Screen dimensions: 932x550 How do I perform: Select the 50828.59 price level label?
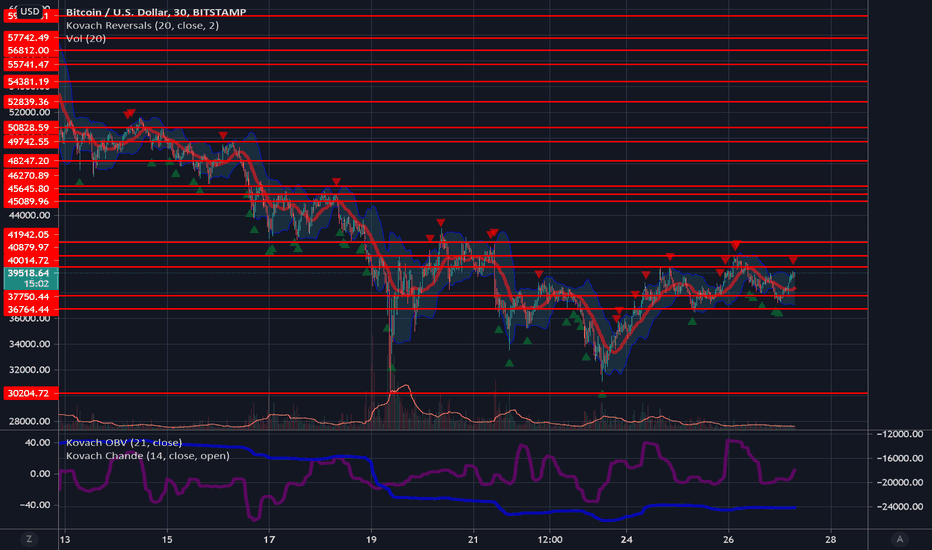[31, 127]
